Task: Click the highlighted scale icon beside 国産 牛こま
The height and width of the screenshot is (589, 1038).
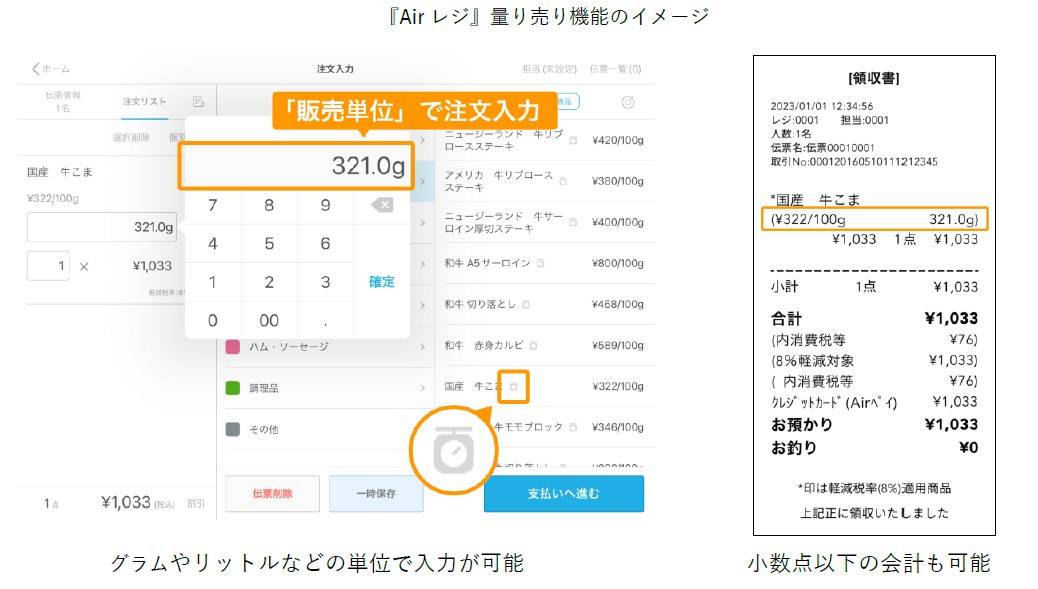Action: coord(515,386)
